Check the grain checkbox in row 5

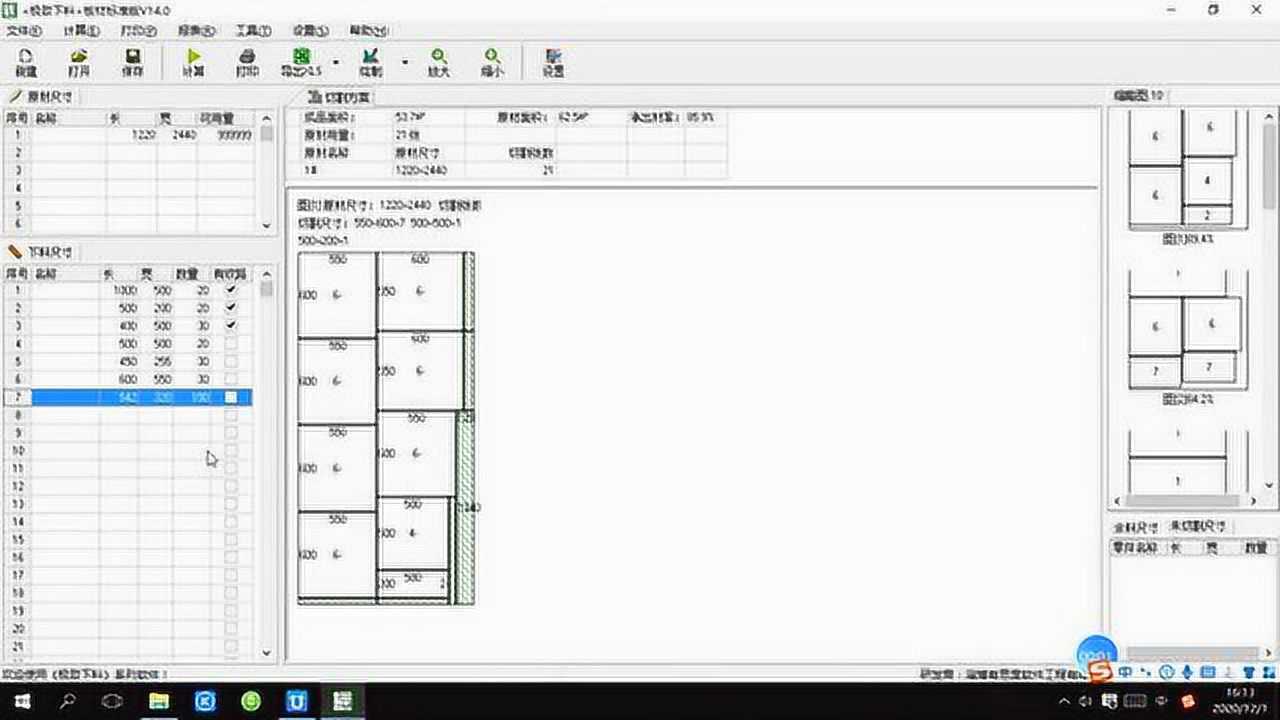[x=231, y=362]
